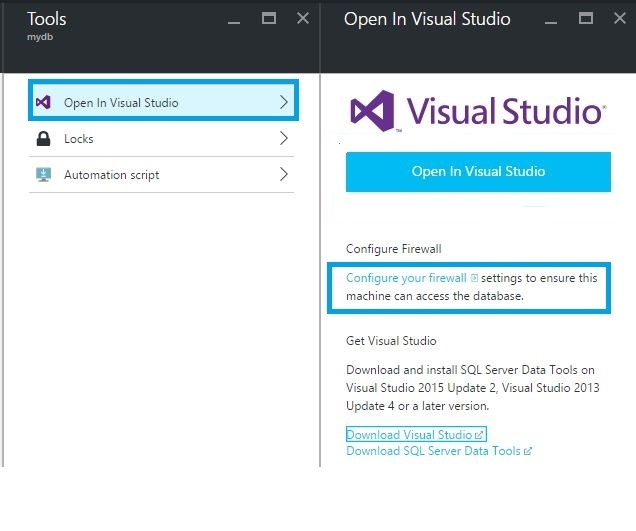Viewport: 636px width, 531px height.
Task: Follow the Download Visual Studio link
Action: click(409, 435)
